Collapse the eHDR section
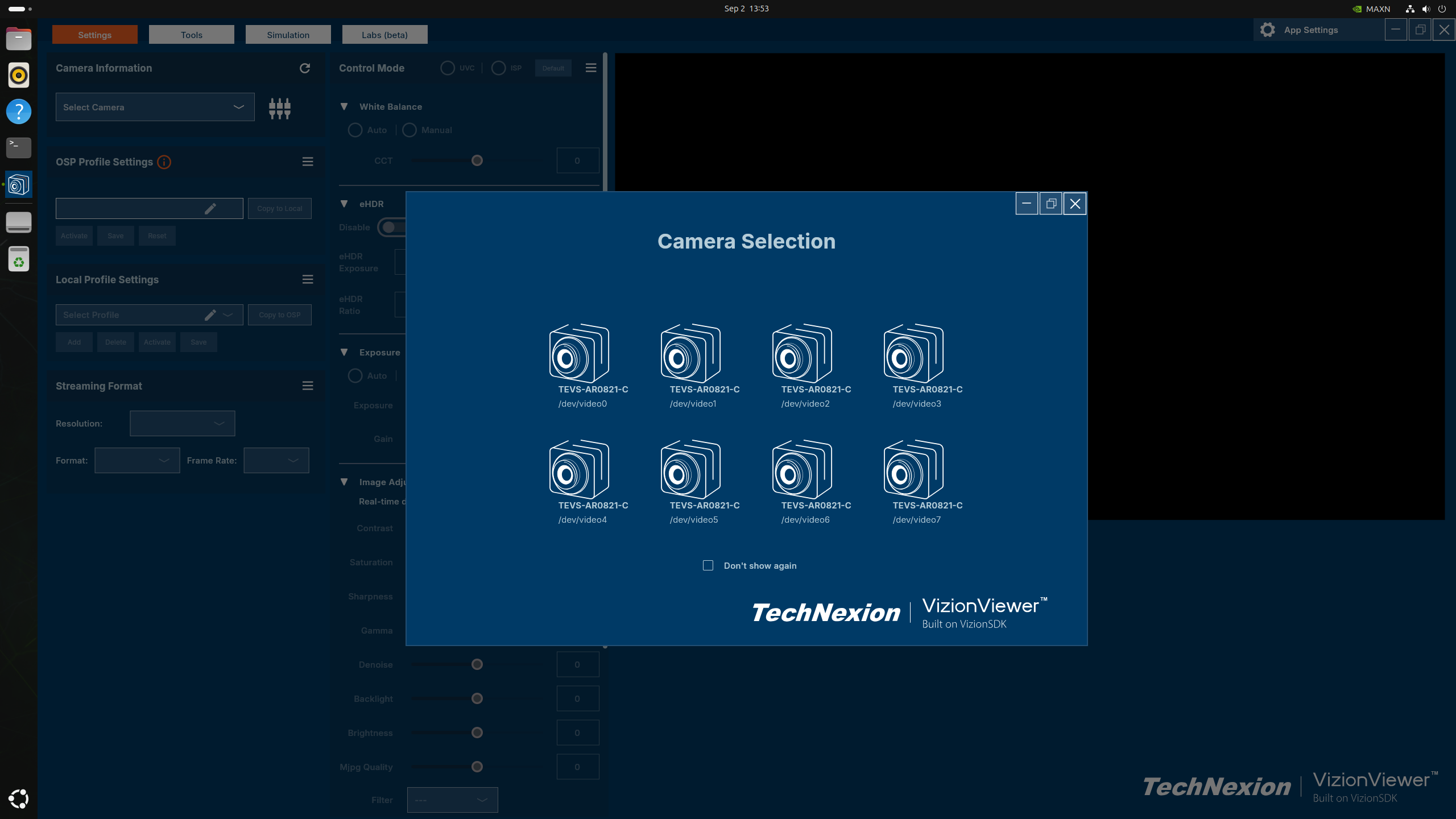 [x=344, y=204]
